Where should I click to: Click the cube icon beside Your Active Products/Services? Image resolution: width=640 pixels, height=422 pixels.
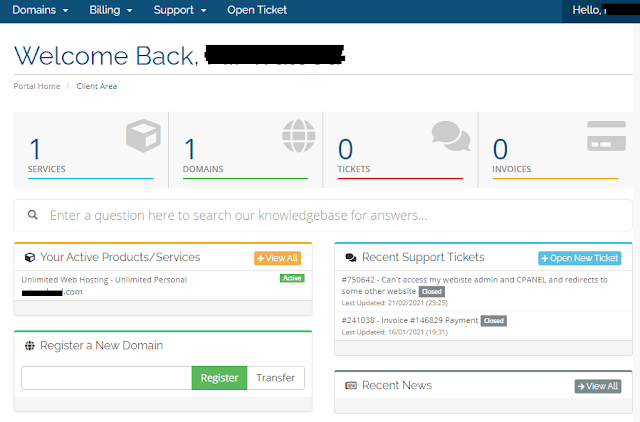pos(29,258)
